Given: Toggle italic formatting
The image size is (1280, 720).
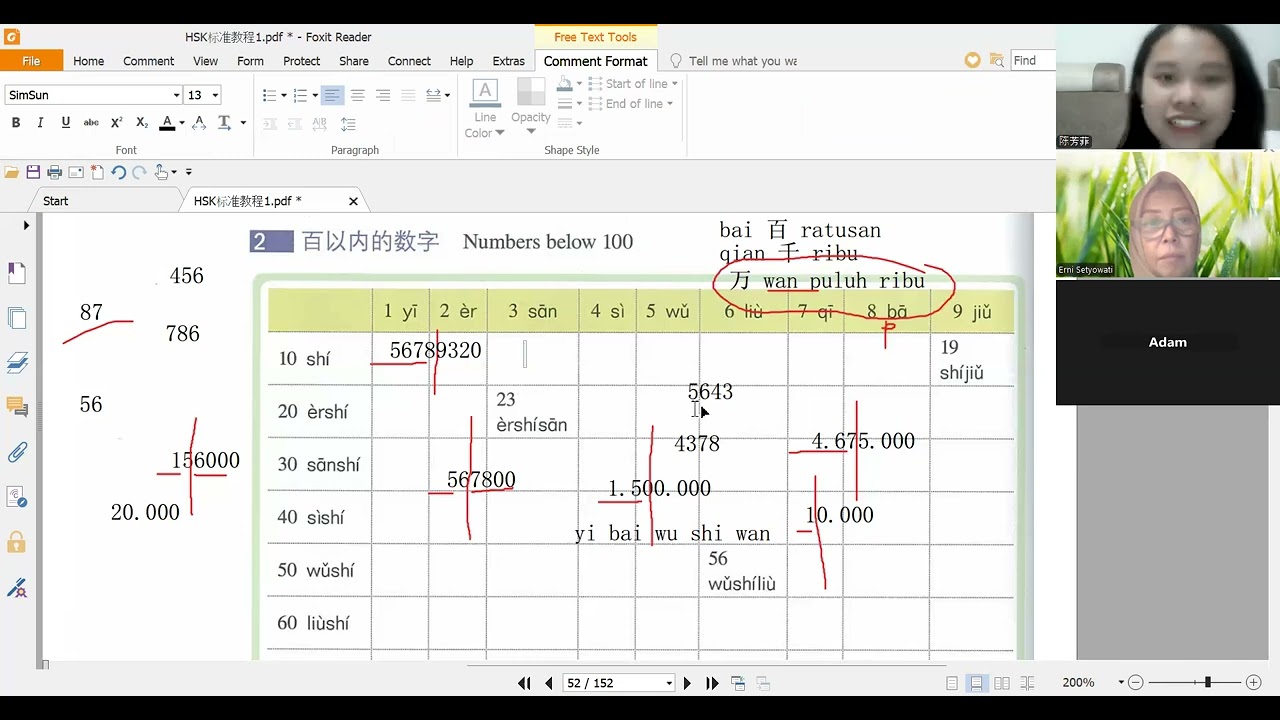Looking at the screenshot, I should tap(40, 123).
